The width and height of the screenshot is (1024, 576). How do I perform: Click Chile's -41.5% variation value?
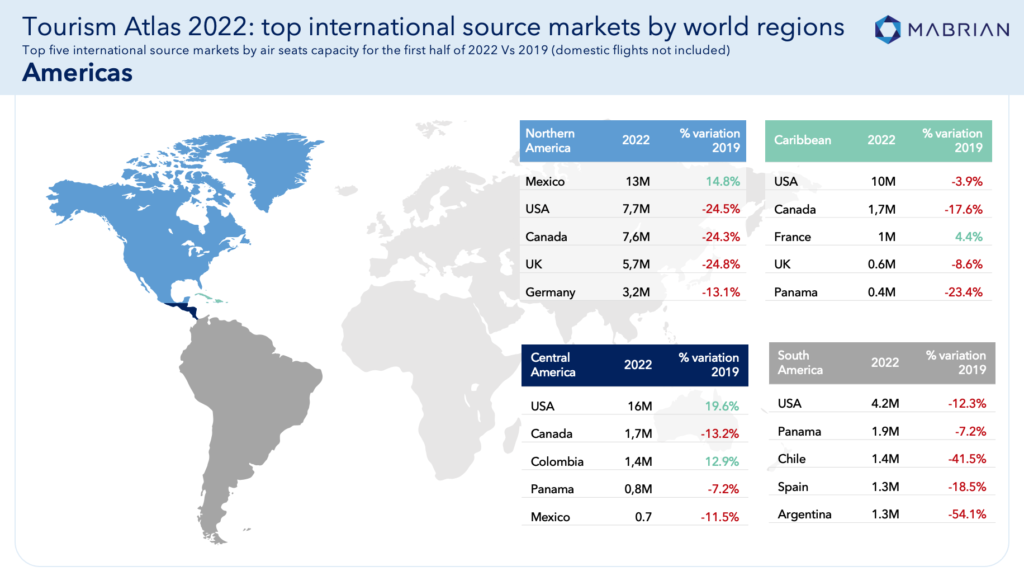click(967, 458)
